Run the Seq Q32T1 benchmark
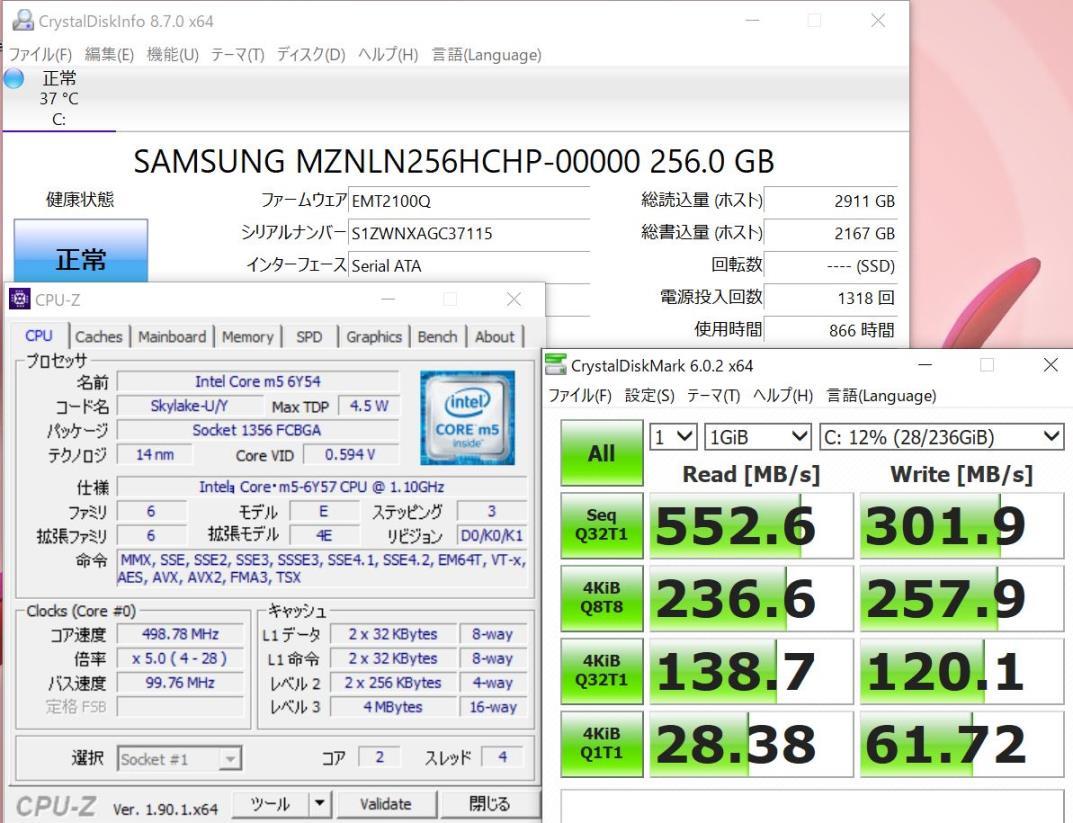This screenshot has height=823, width=1073. click(602, 525)
